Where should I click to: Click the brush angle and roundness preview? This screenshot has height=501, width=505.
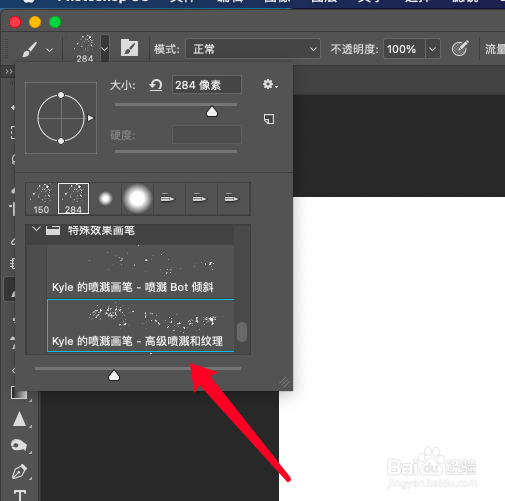pos(61,118)
